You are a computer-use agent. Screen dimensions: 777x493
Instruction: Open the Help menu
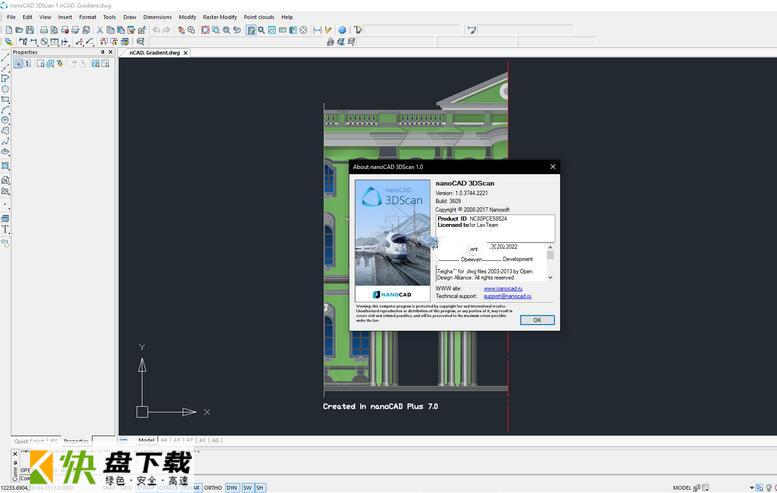tap(287, 17)
